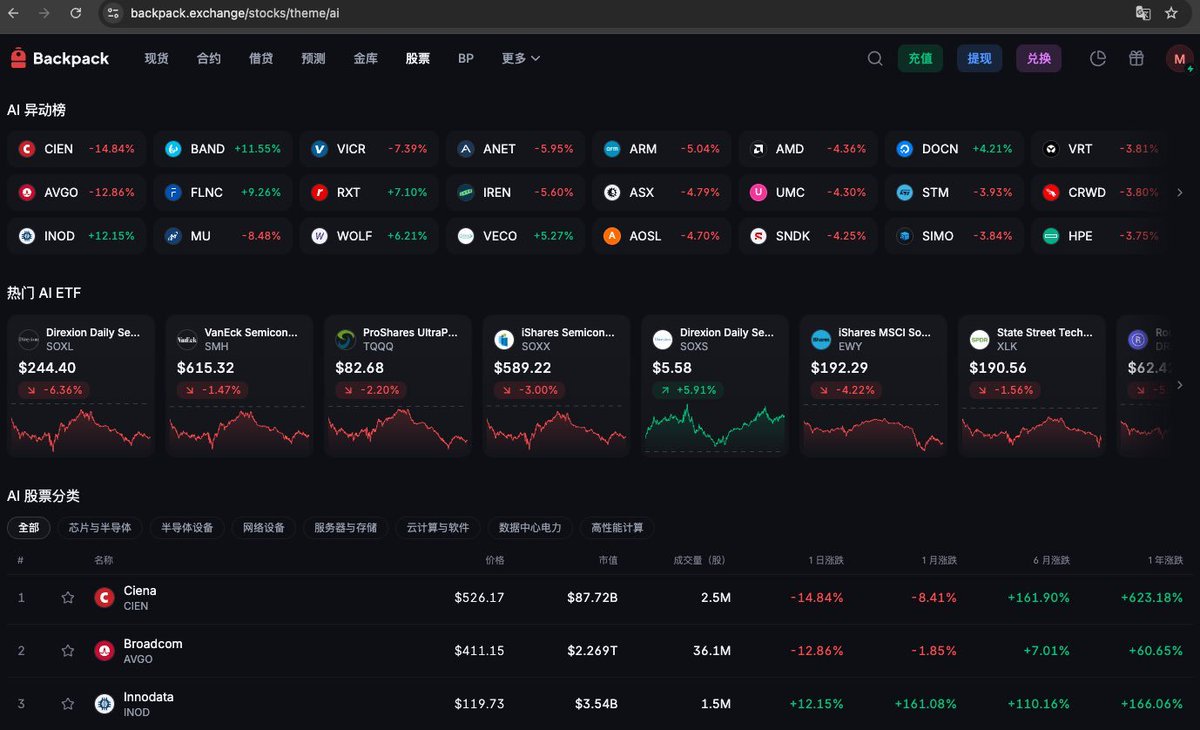Select the 高性能计算 category filter
The width and height of the screenshot is (1200, 730).
pyautogui.click(x=617, y=528)
